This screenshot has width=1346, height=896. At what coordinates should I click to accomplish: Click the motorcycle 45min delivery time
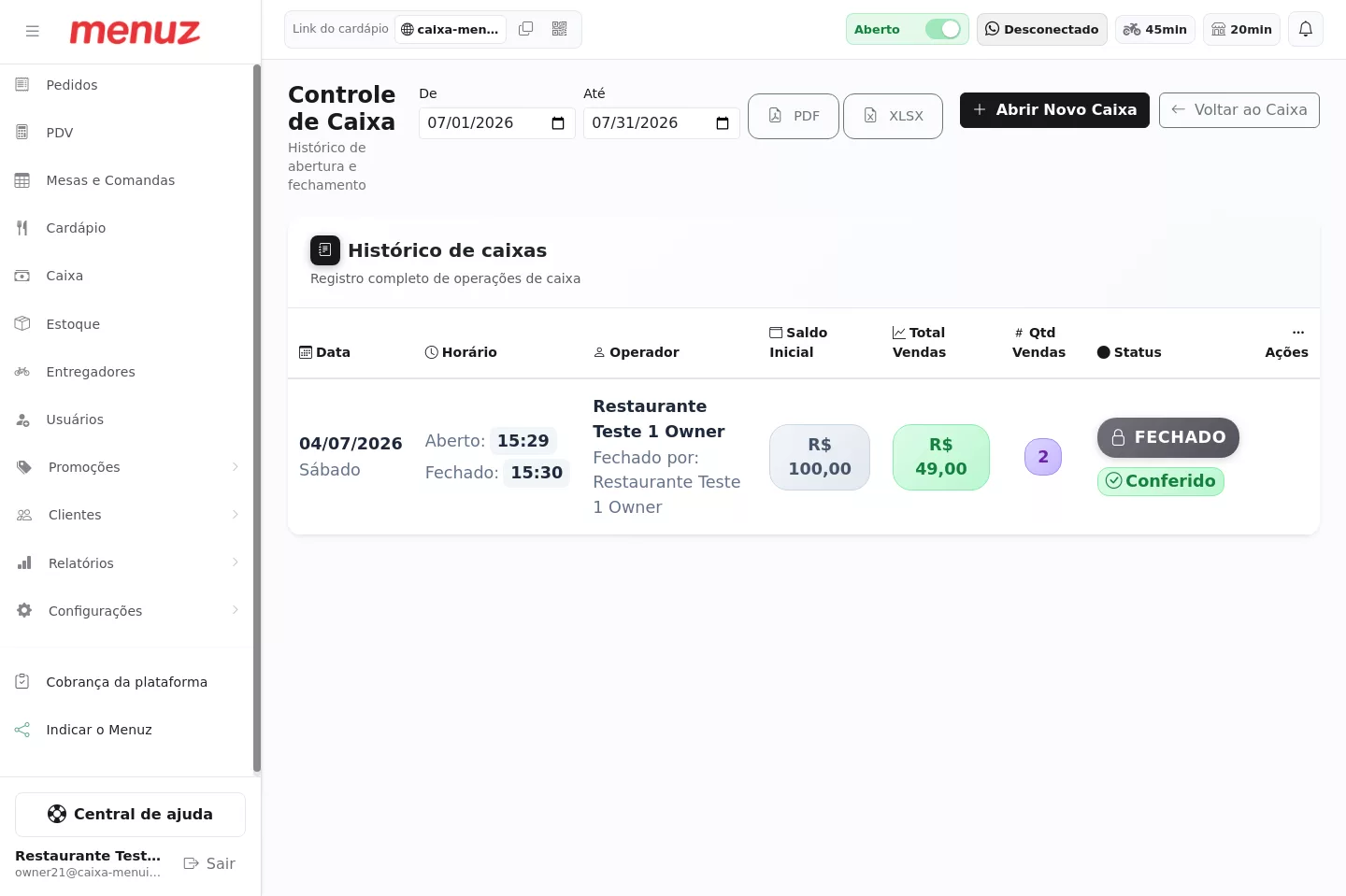1154,29
